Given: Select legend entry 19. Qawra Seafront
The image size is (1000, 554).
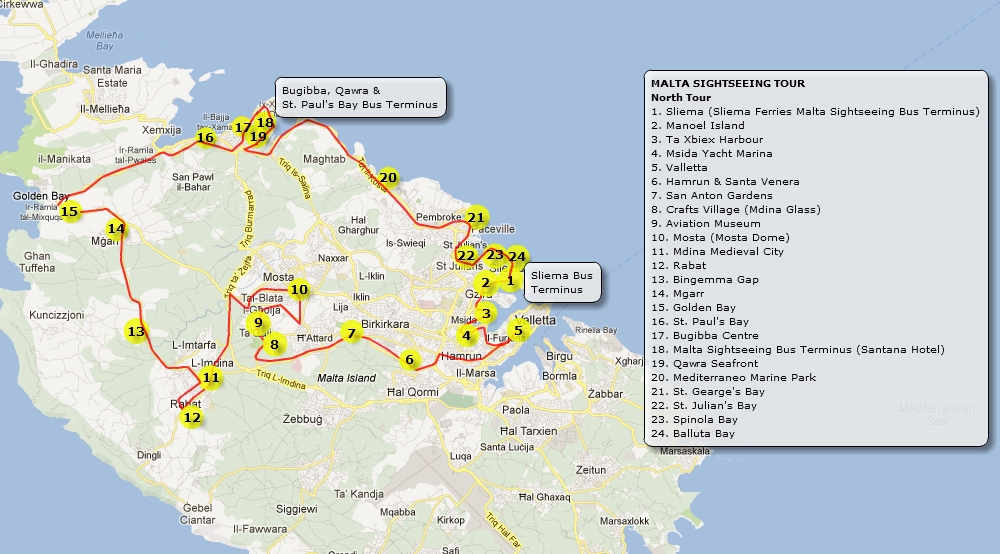Looking at the screenshot, I should pyautogui.click(x=705, y=364).
